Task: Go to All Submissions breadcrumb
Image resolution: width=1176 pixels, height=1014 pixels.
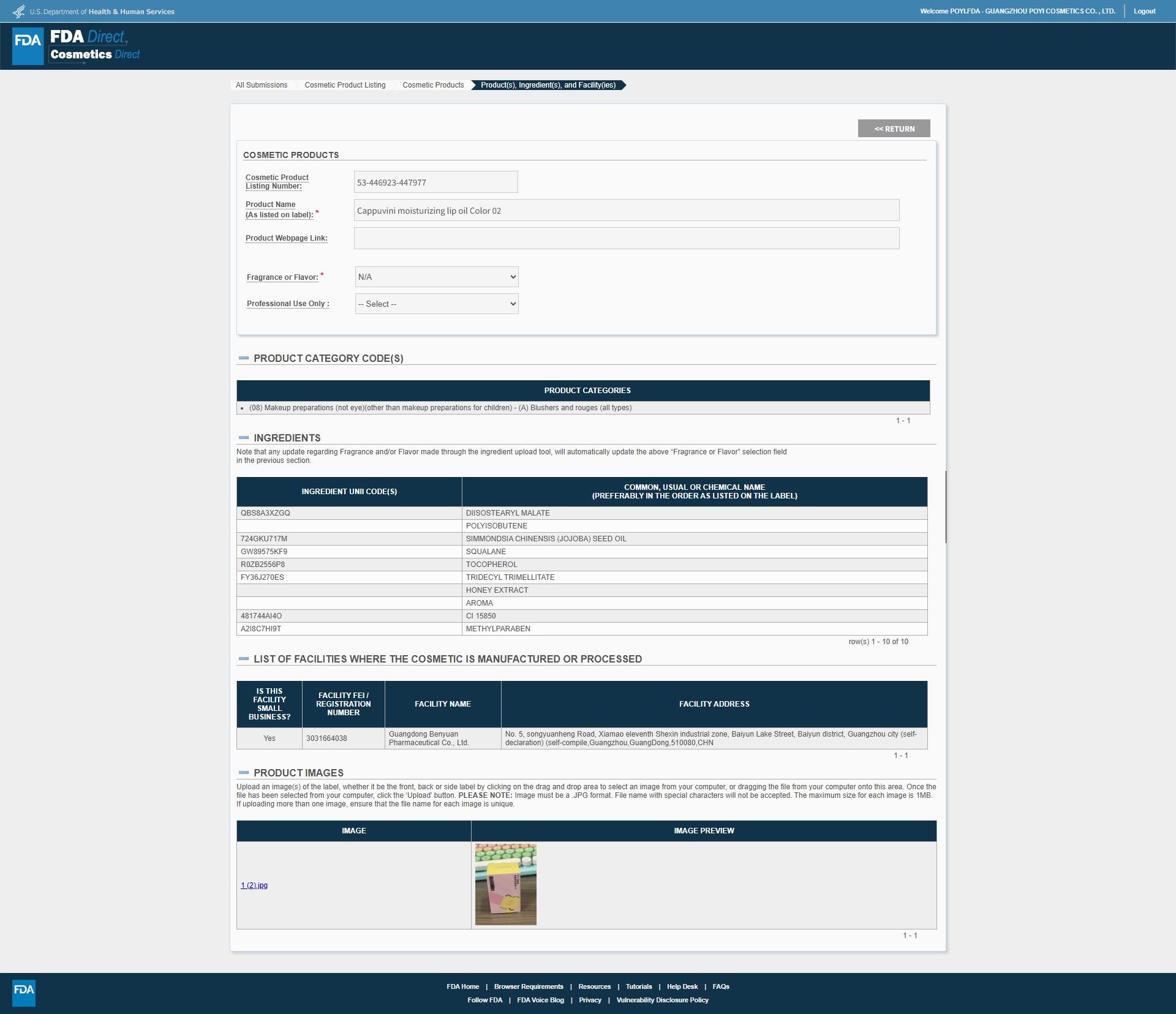Action: [262, 85]
